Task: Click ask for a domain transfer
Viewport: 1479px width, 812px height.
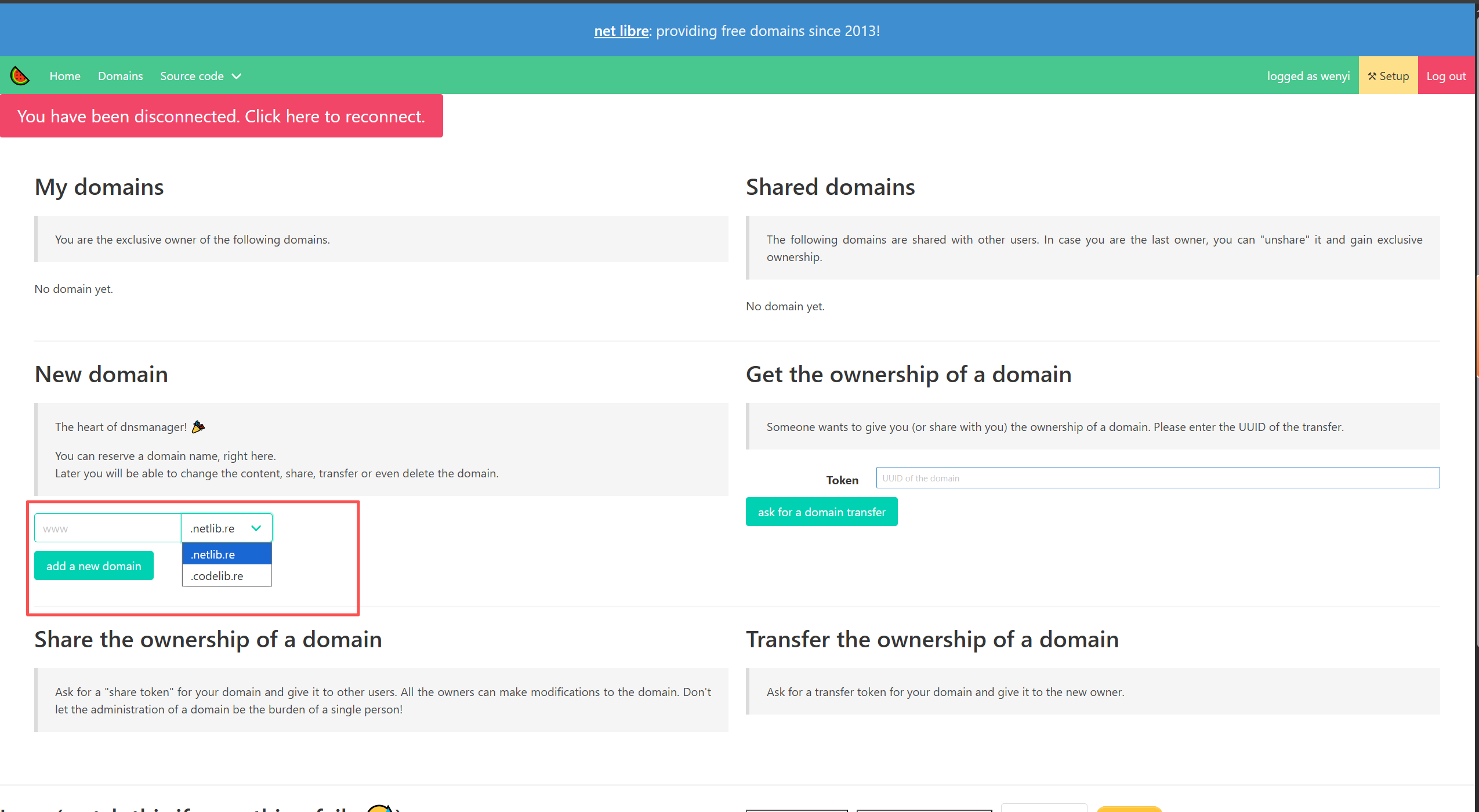Action: [x=821, y=512]
